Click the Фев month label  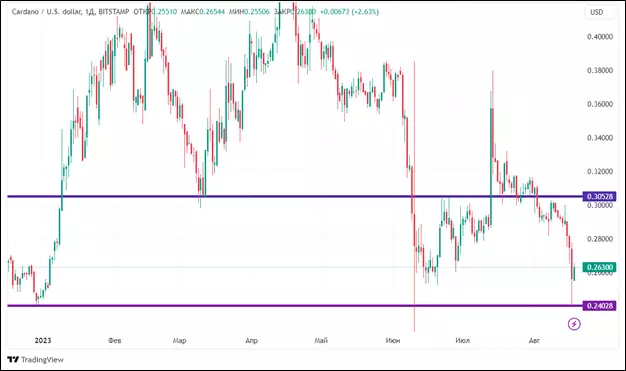click(115, 340)
